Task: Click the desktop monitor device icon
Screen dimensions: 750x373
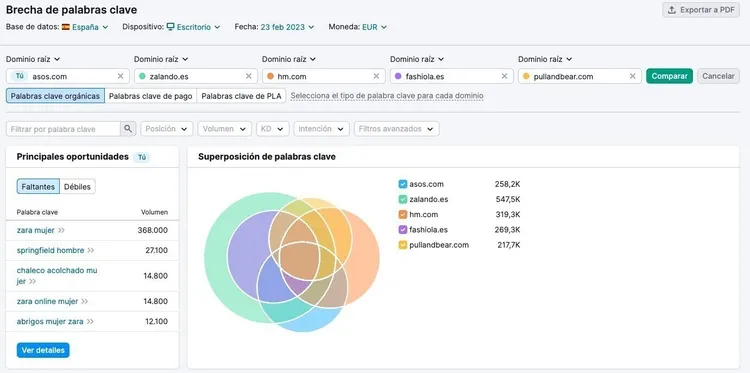Action: coord(170,27)
